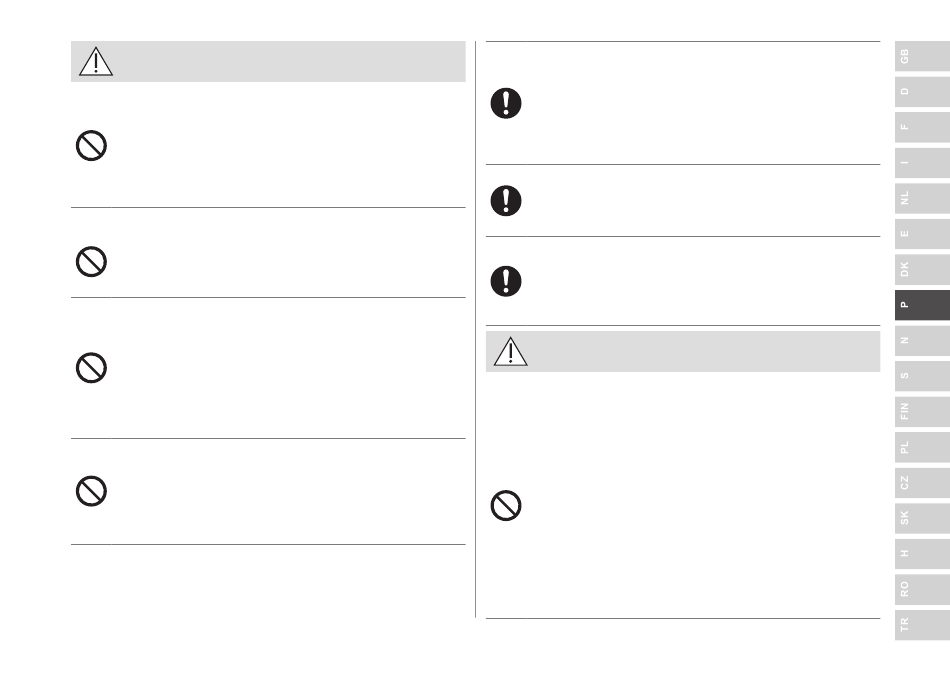Click the highlighted P language tab
This screenshot has height=678, width=950.
[922, 305]
